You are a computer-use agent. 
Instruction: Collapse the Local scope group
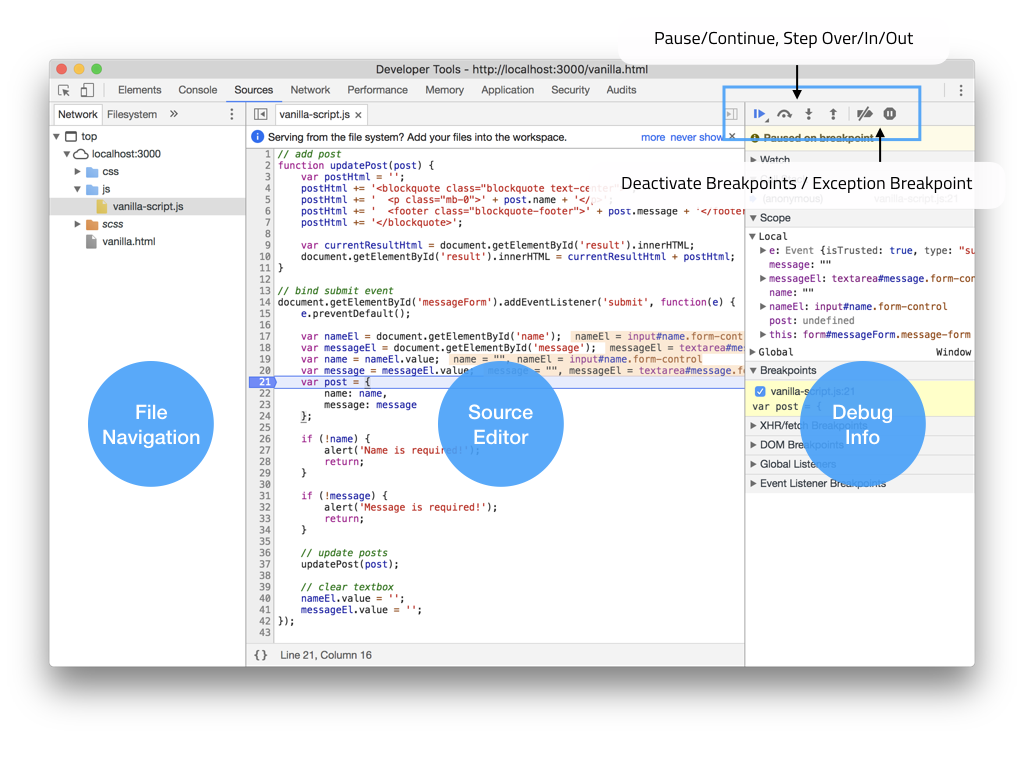[x=753, y=236]
